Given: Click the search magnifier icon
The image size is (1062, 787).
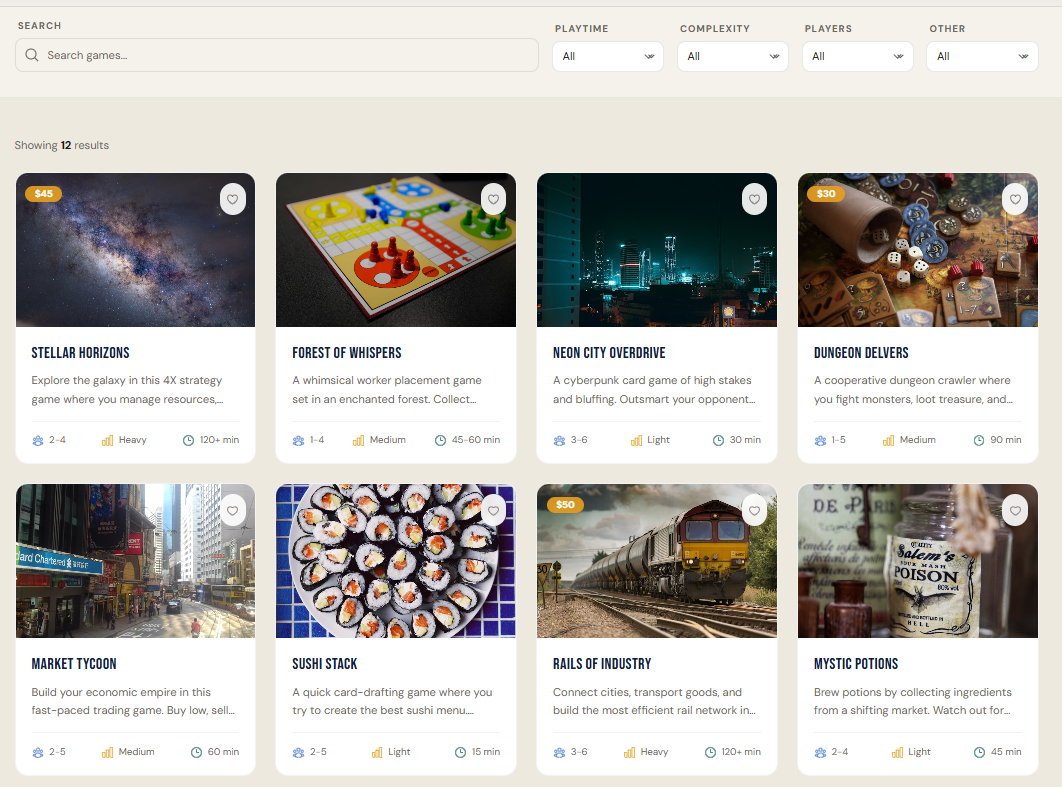Looking at the screenshot, I should coord(33,56).
